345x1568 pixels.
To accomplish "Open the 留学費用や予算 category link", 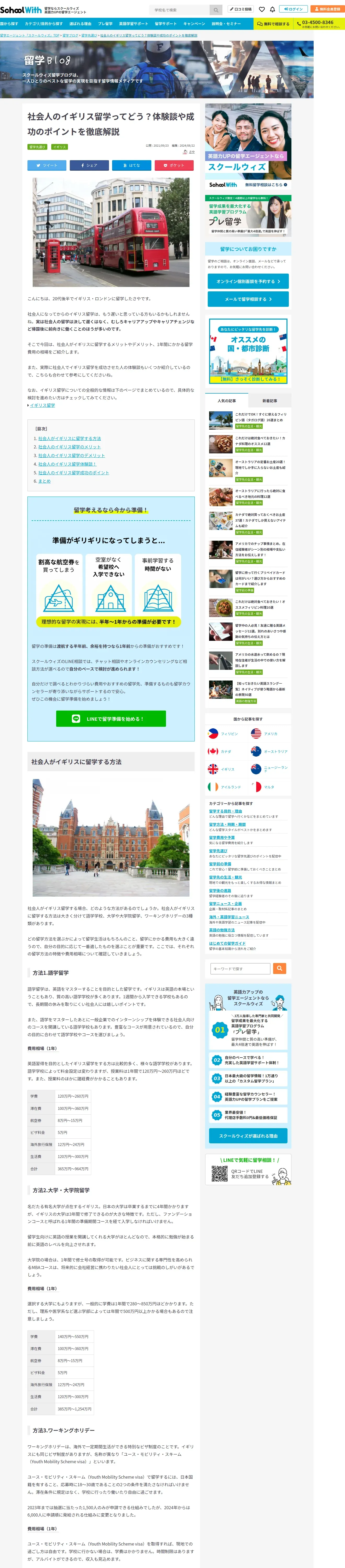I will click(x=222, y=838).
